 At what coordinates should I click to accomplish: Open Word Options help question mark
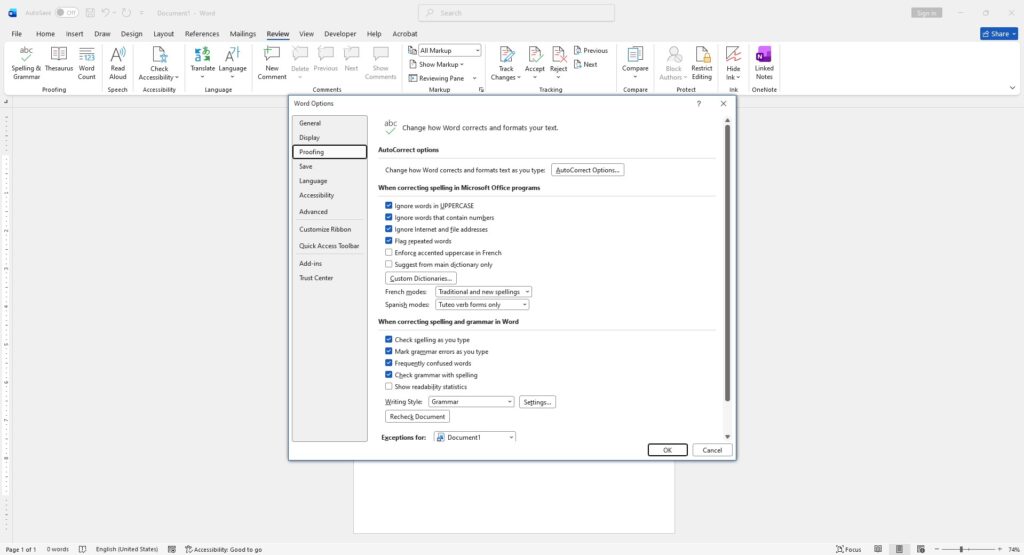point(699,103)
